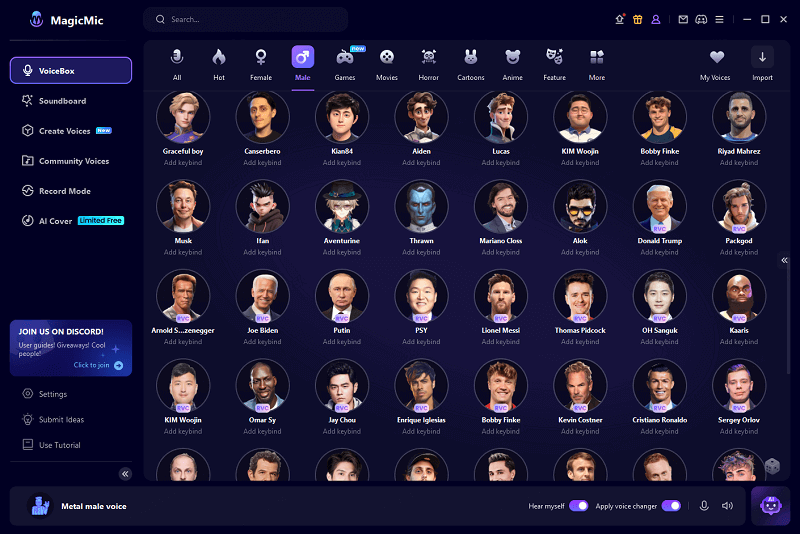
Task: Select the Male voices category
Action: coord(303,64)
